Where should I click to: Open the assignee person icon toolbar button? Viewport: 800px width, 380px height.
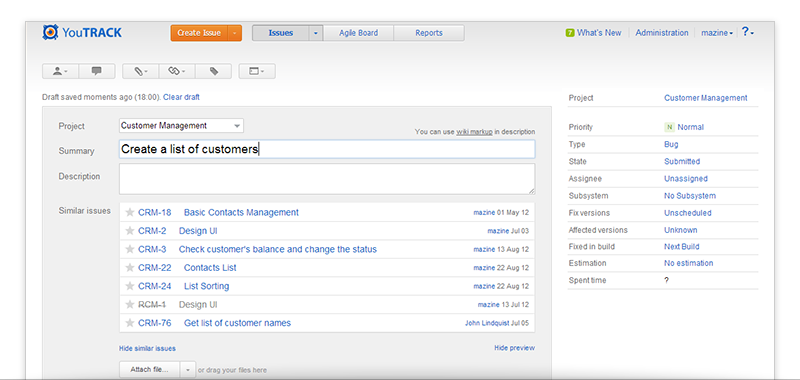click(x=60, y=71)
